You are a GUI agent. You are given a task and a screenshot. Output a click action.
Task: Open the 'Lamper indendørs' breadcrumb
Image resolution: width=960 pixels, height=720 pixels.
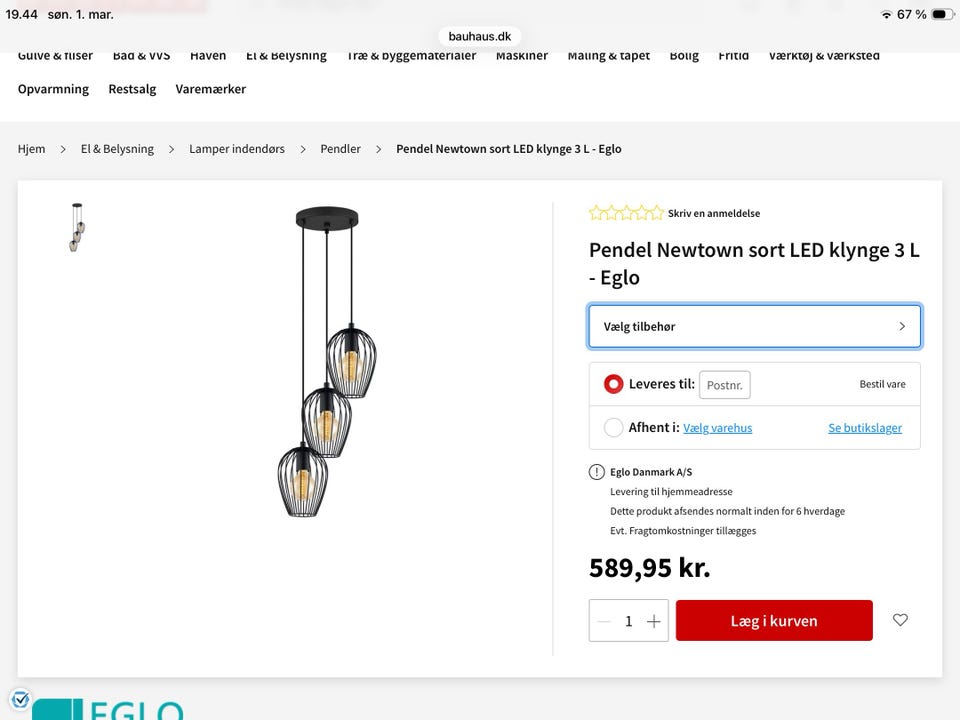point(237,149)
